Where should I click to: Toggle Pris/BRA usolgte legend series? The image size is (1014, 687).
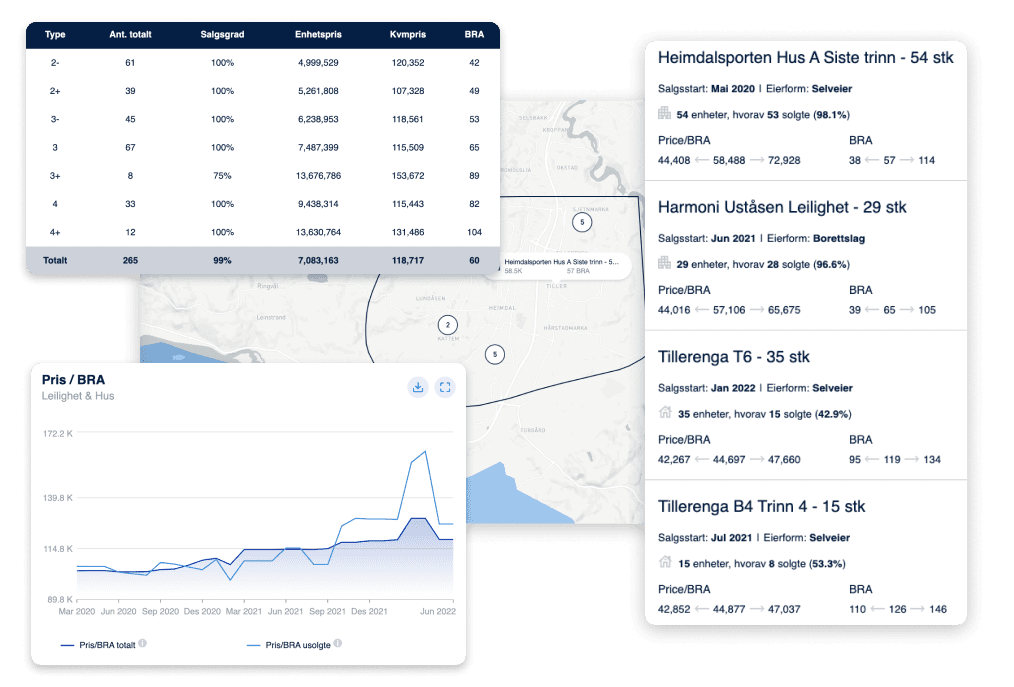coord(288,644)
